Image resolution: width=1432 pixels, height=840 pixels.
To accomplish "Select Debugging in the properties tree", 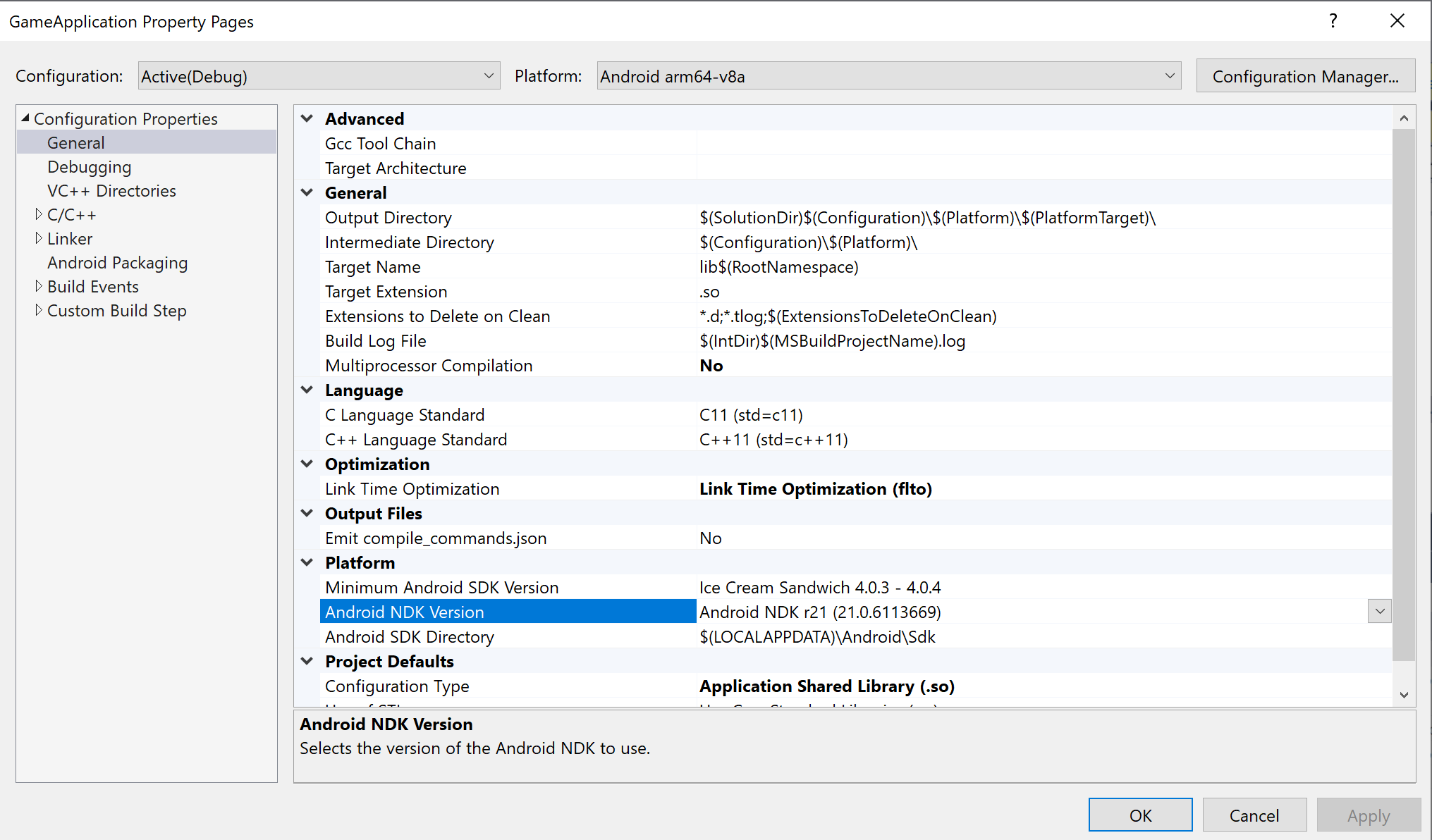I will click(90, 167).
